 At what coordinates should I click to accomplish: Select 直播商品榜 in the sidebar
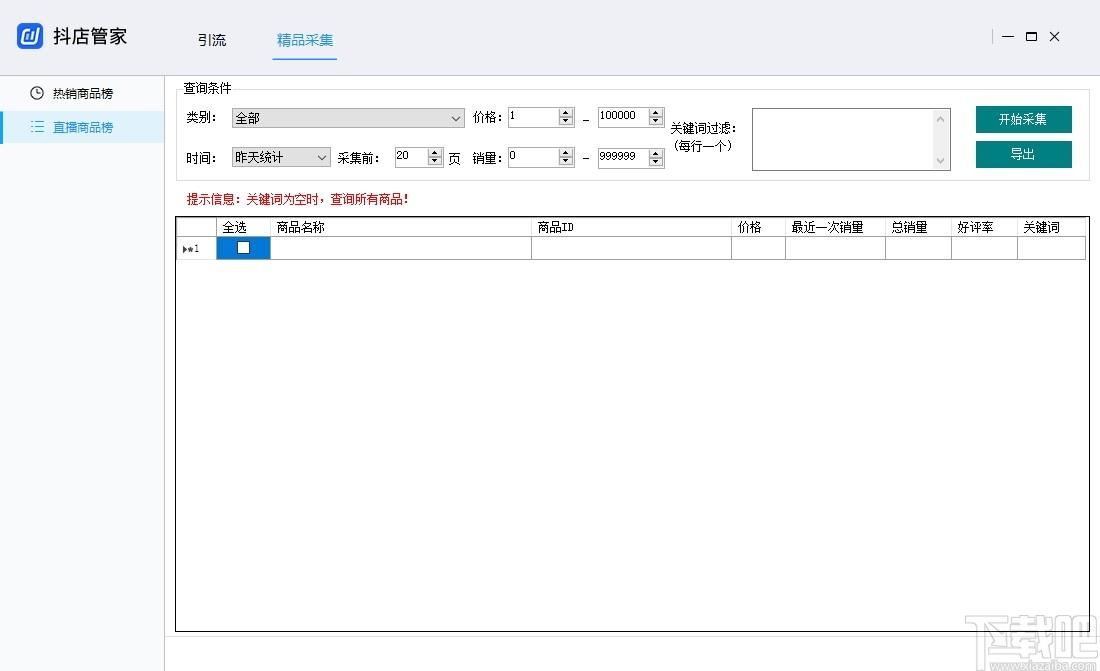coord(83,127)
